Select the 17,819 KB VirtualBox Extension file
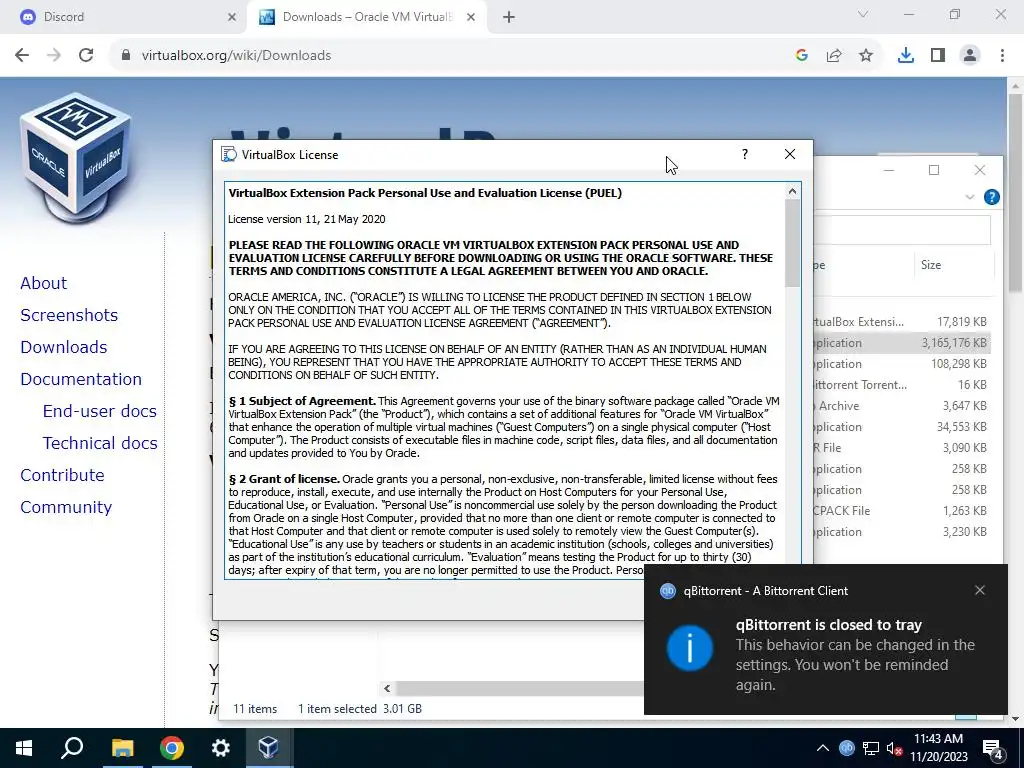Image resolution: width=1024 pixels, height=768 pixels. [903, 321]
